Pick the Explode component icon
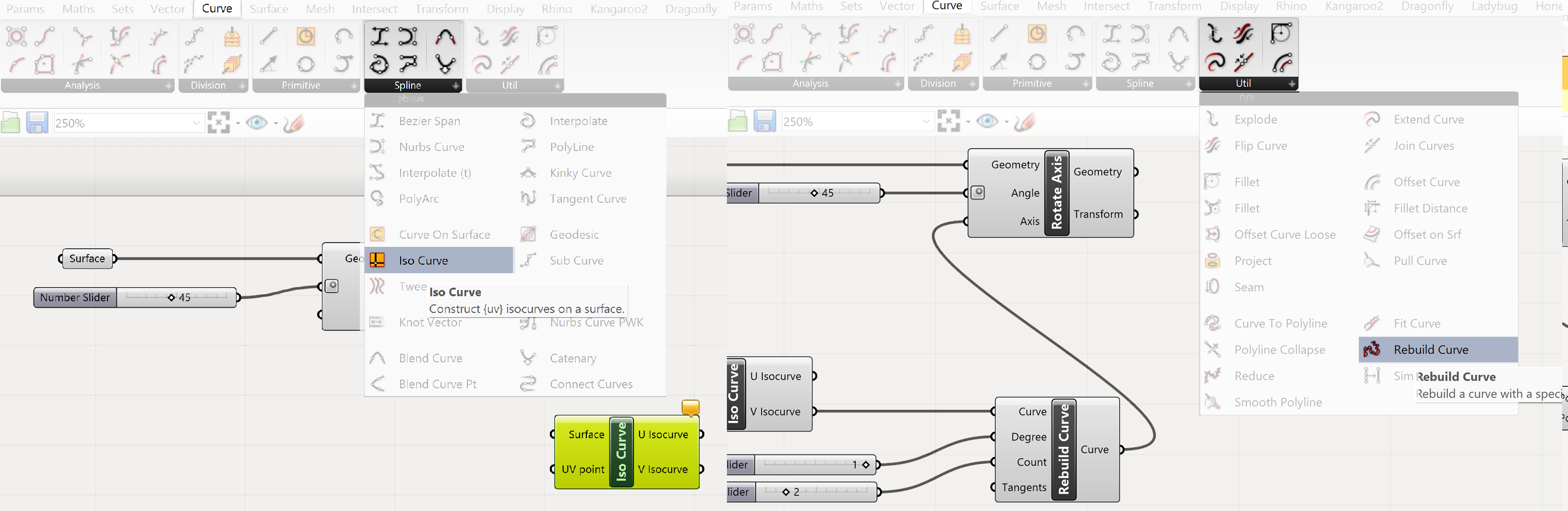The height and width of the screenshot is (511, 1568). pyautogui.click(x=1212, y=119)
